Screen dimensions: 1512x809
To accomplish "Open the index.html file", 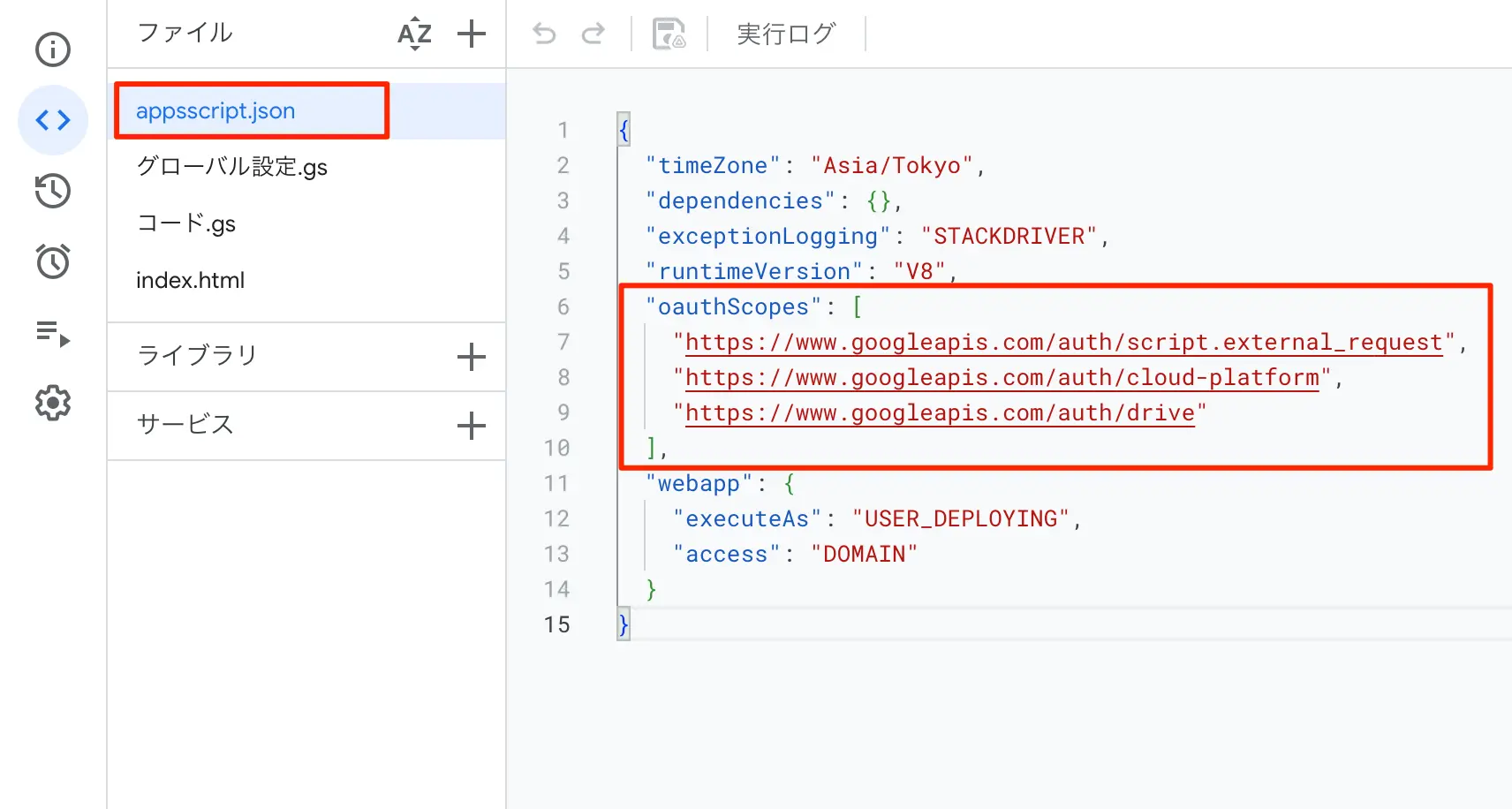I will tap(190, 281).
